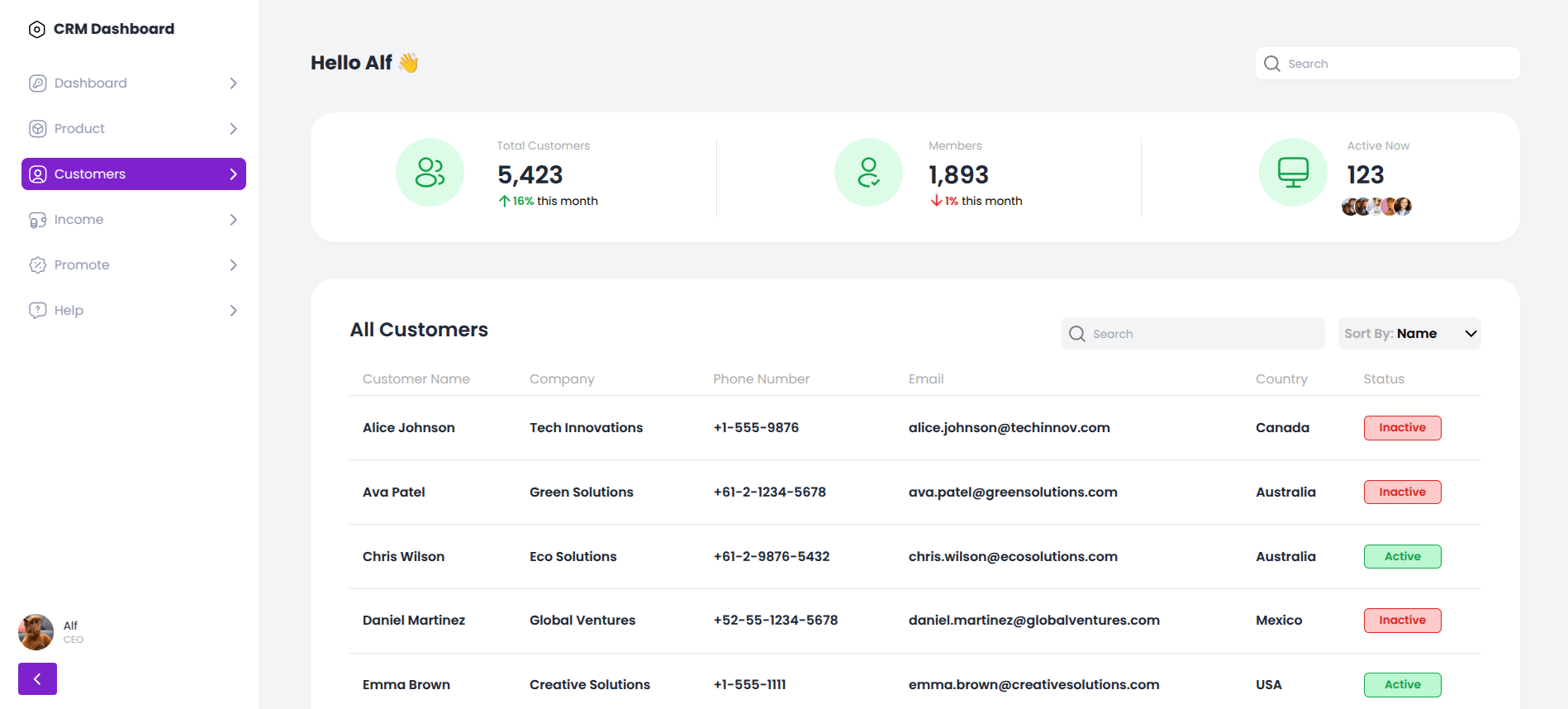Click the name Alice Johnson

coord(409,428)
